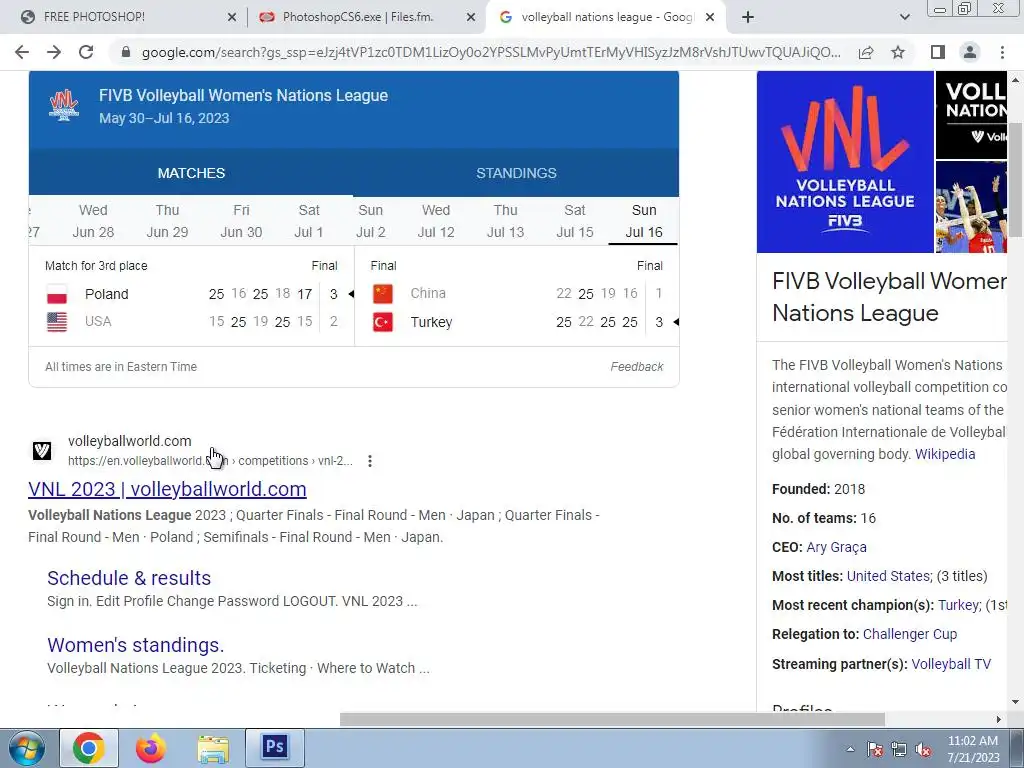Open the tab search dropdown chevron

click(904, 18)
